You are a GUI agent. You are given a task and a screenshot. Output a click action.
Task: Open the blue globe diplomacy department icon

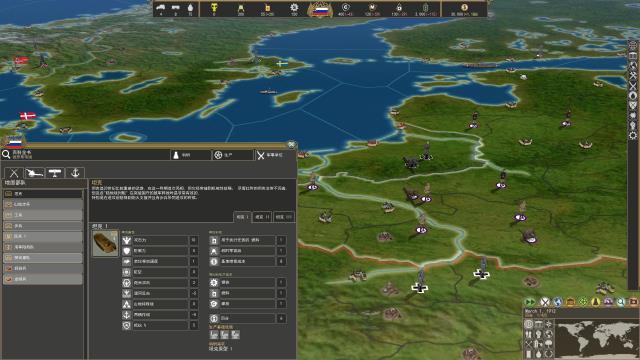558,302
